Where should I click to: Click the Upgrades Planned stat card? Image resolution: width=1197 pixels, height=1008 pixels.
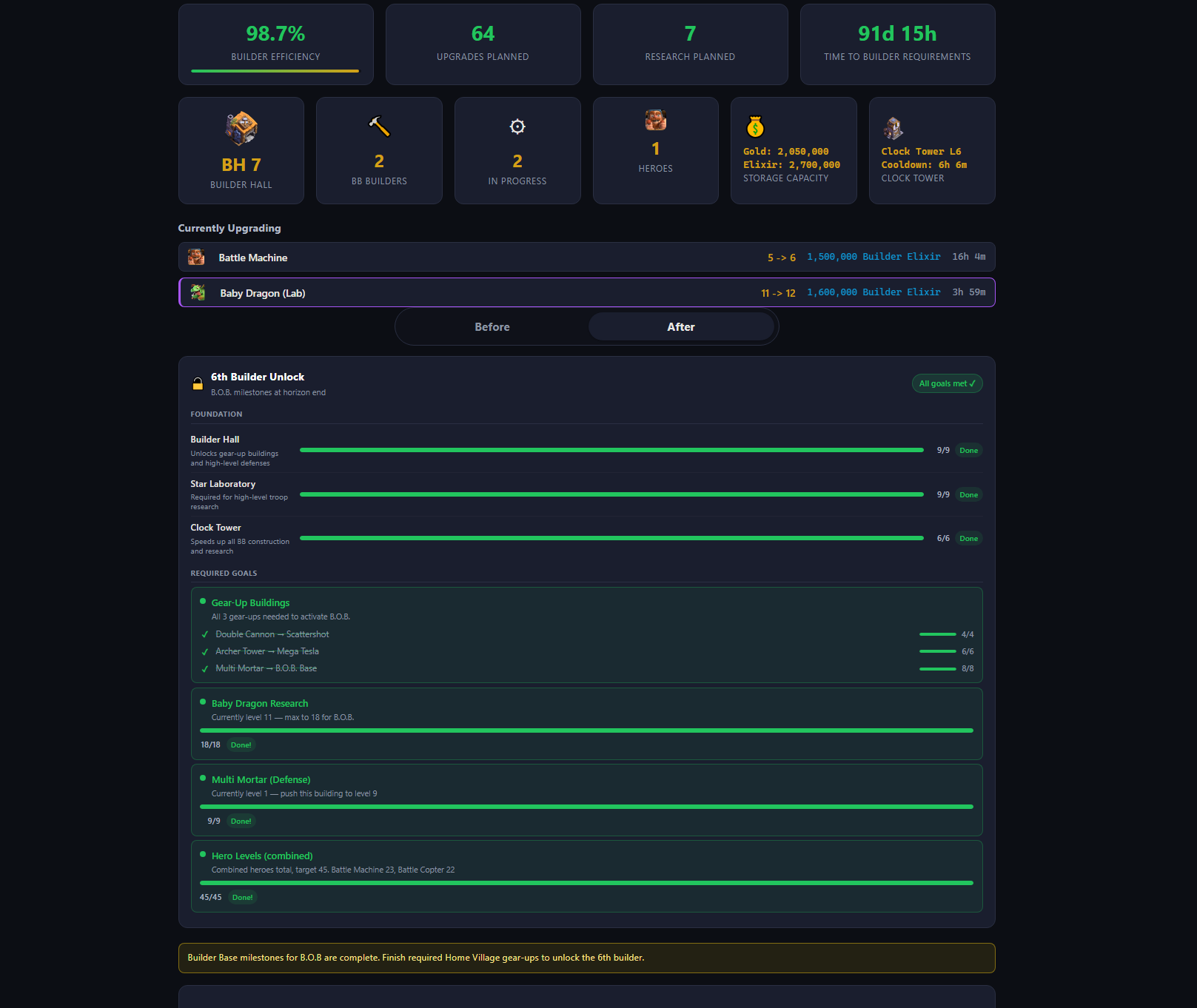(483, 44)
